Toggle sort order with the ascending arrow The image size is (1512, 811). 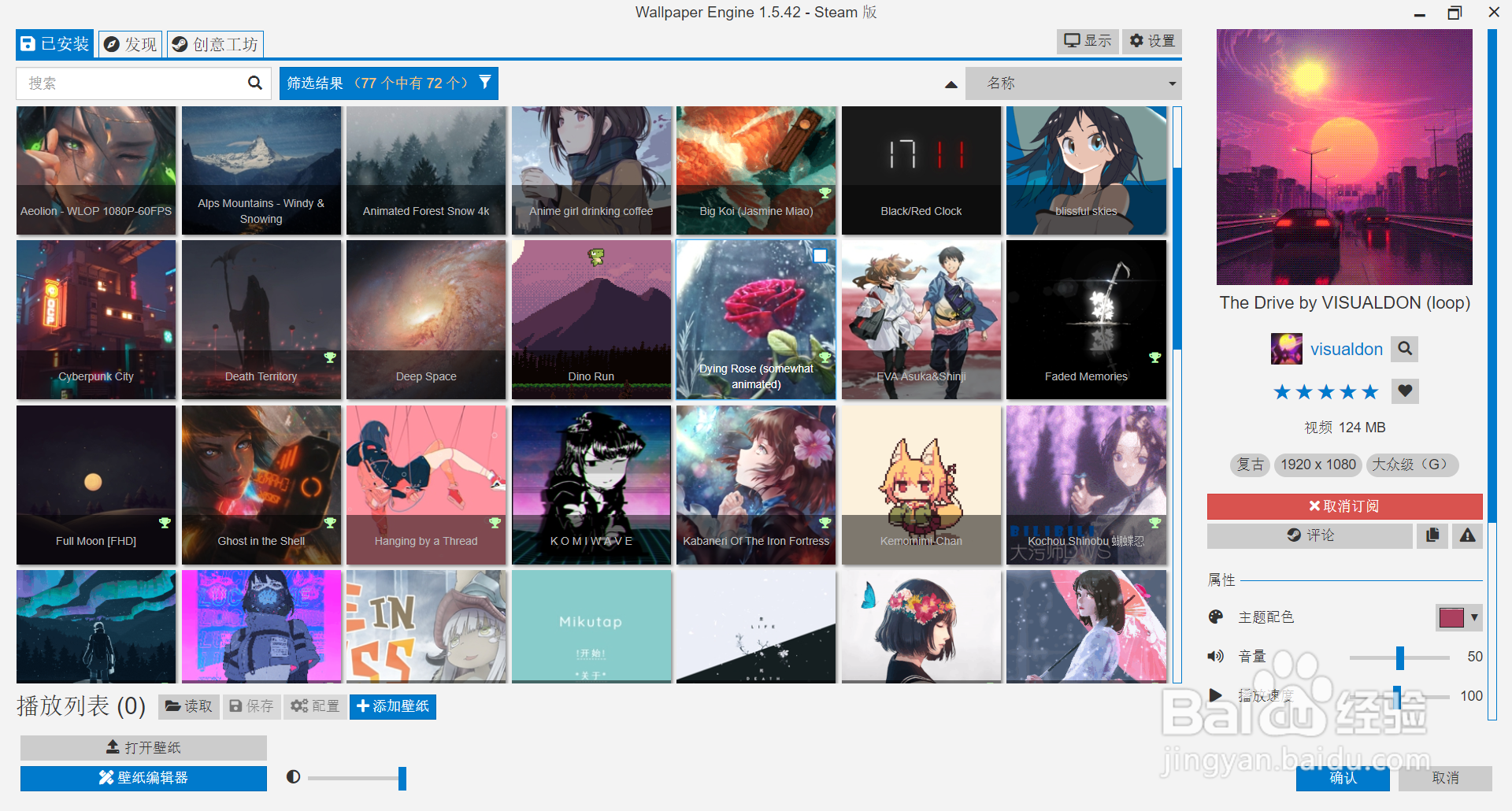[951, 83]
